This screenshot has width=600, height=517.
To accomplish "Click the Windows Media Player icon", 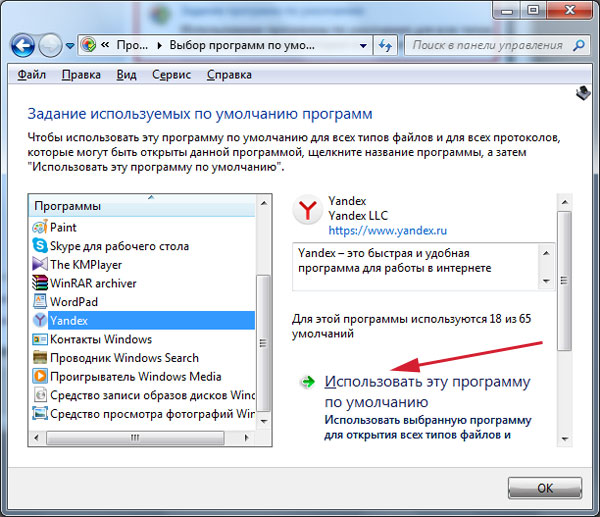I will (40, 376).
